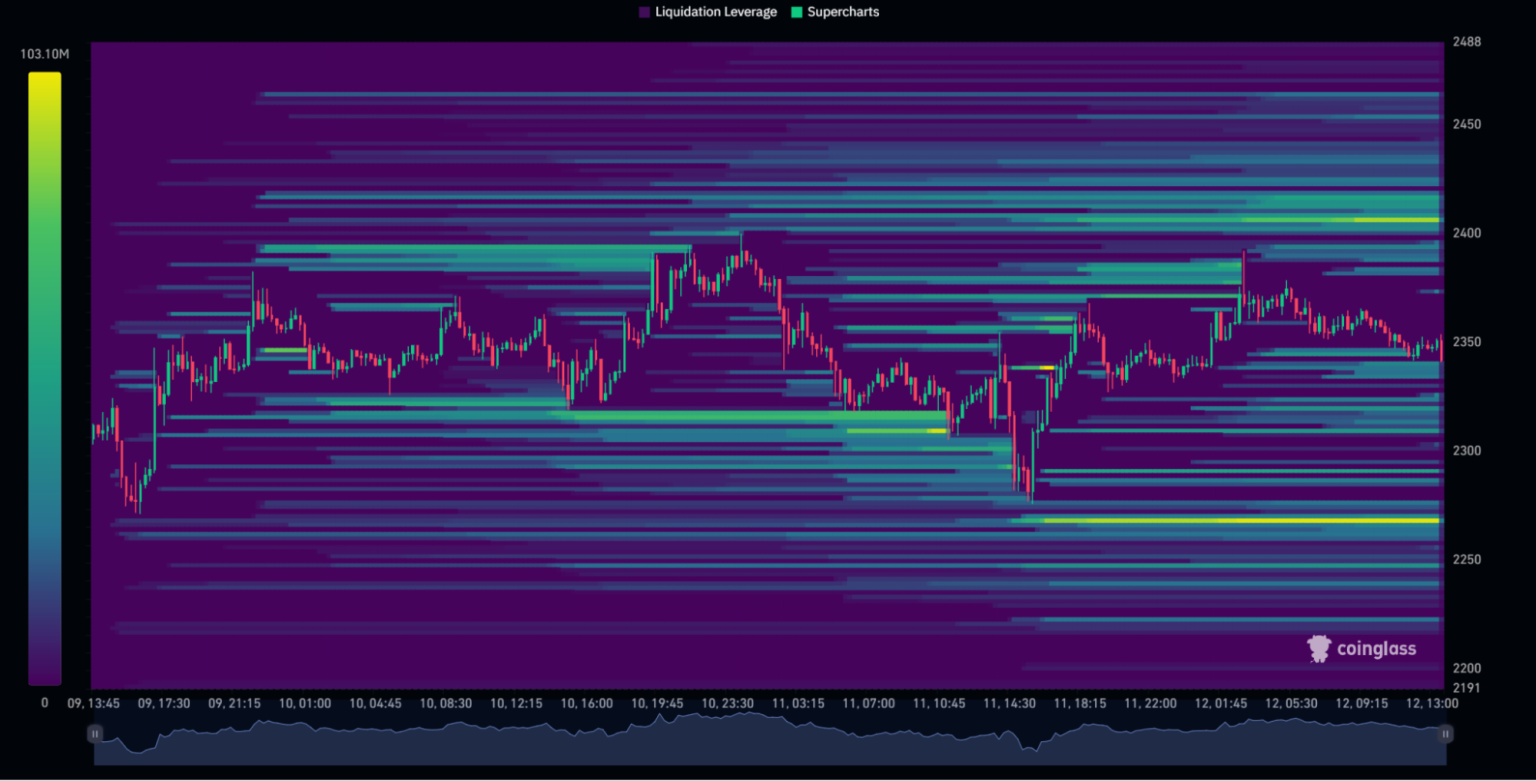This screenshot has height=781, width=1536.
Task: Click the Coinglass bear logo watermark
Action: pos(1318,649)
